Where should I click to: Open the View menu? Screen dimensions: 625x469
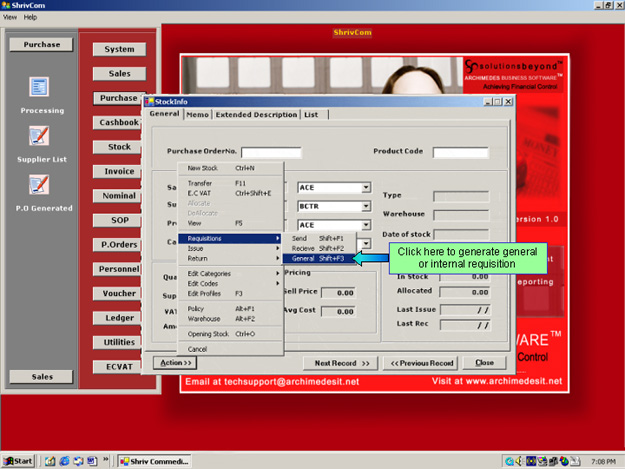pos(10,17)
